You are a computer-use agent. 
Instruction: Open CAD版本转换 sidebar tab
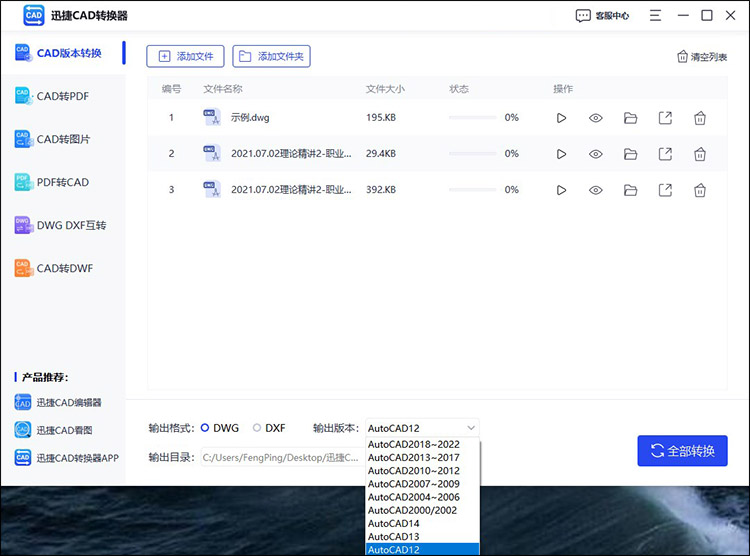point(63,53)
